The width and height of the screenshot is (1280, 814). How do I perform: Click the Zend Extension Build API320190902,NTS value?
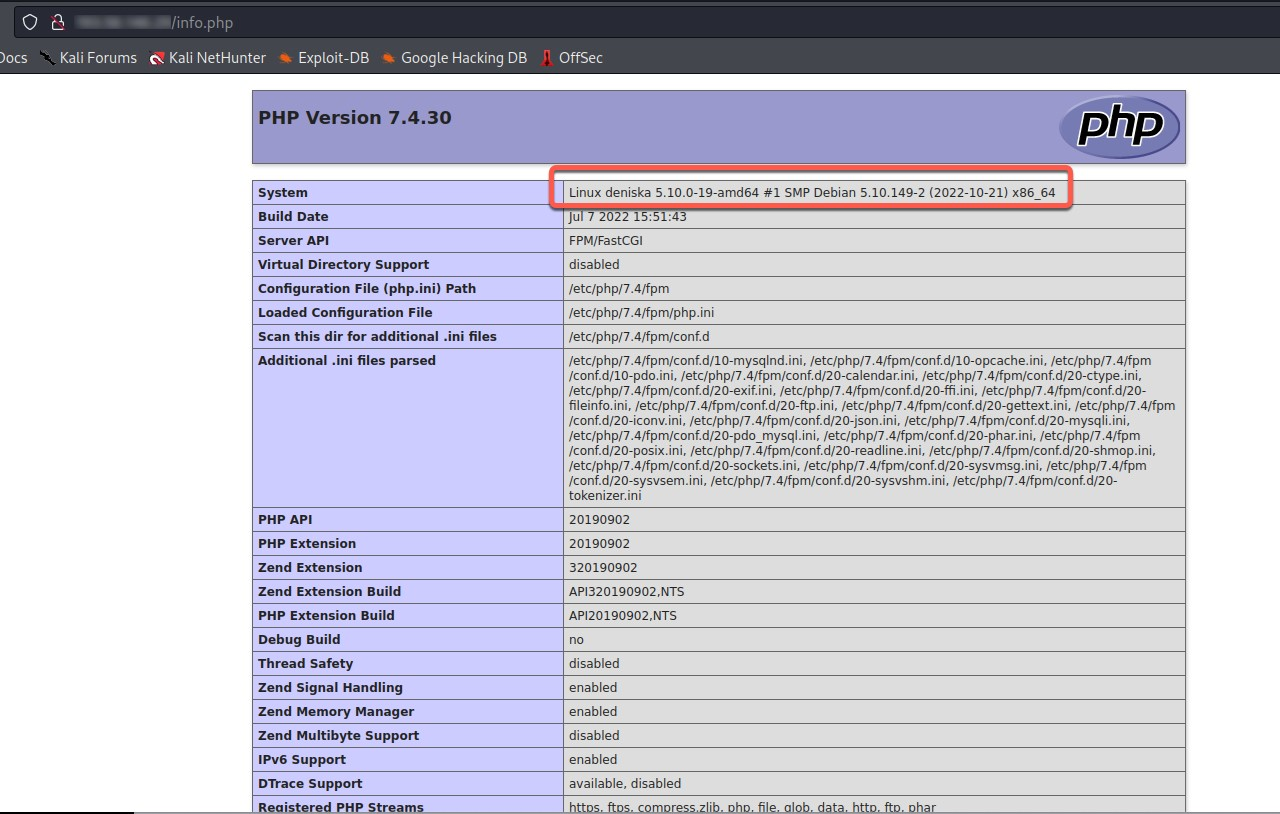pyautogui.click(x=626, y=592)
